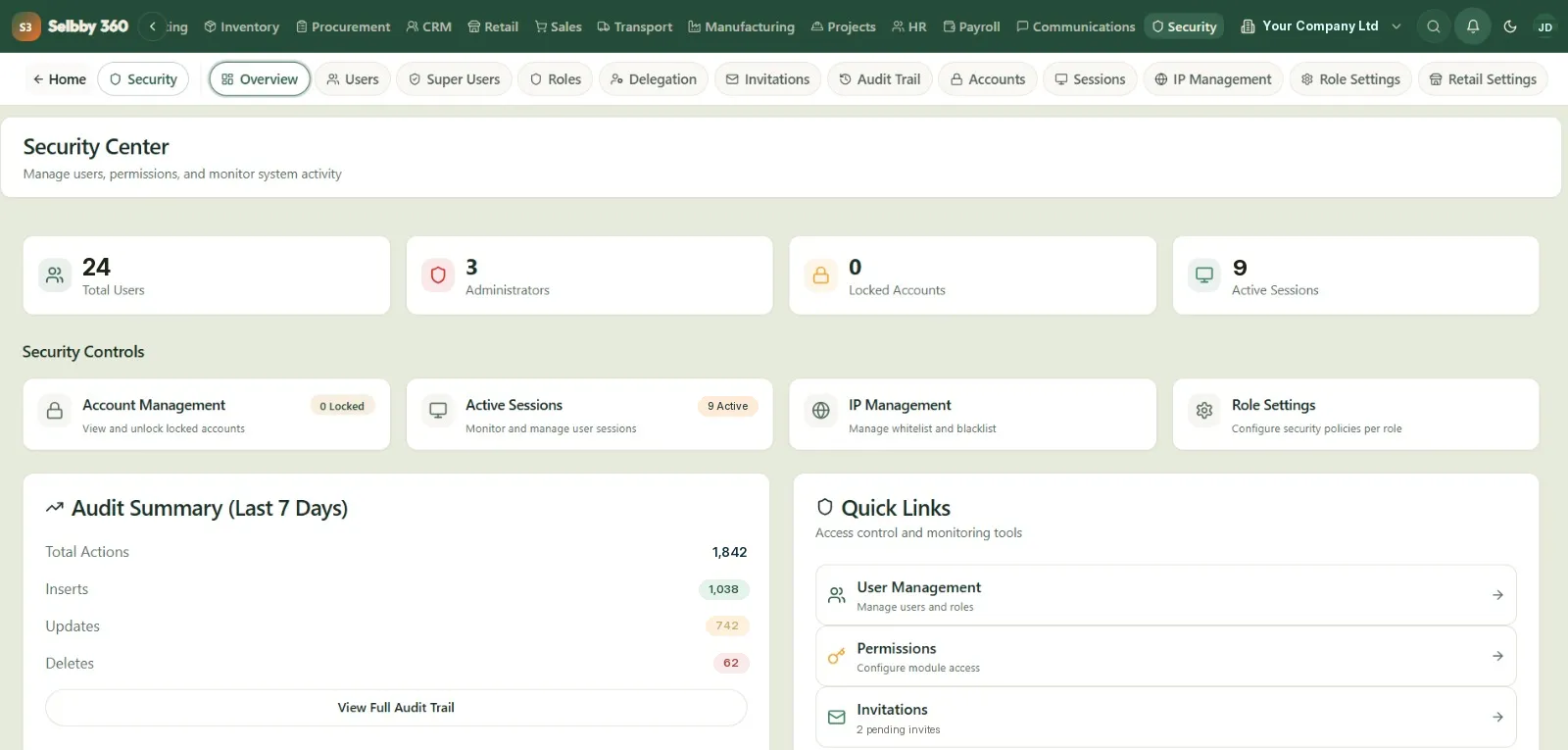Click the Administrators shield icon
1568x750 pixels.
438,275
